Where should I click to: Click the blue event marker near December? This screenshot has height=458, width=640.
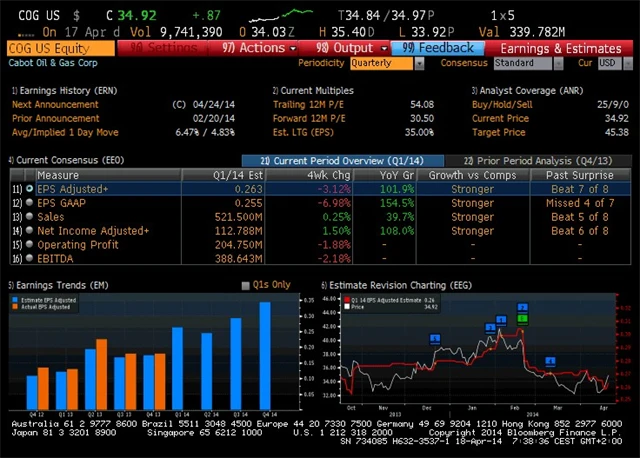[x=435, y=338]
